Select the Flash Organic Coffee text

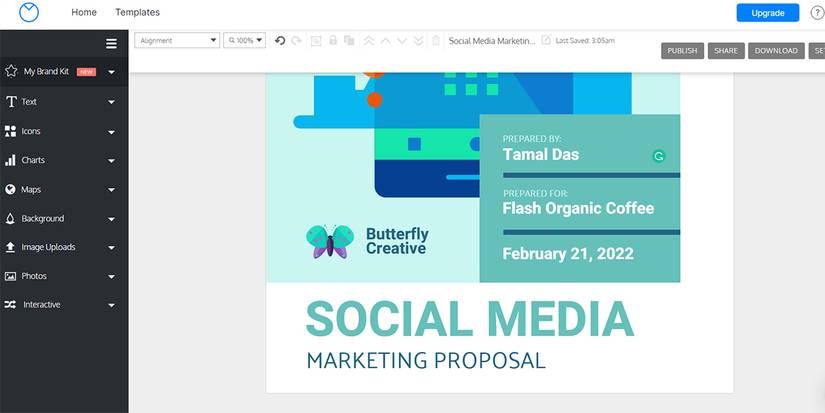[578, 208]
